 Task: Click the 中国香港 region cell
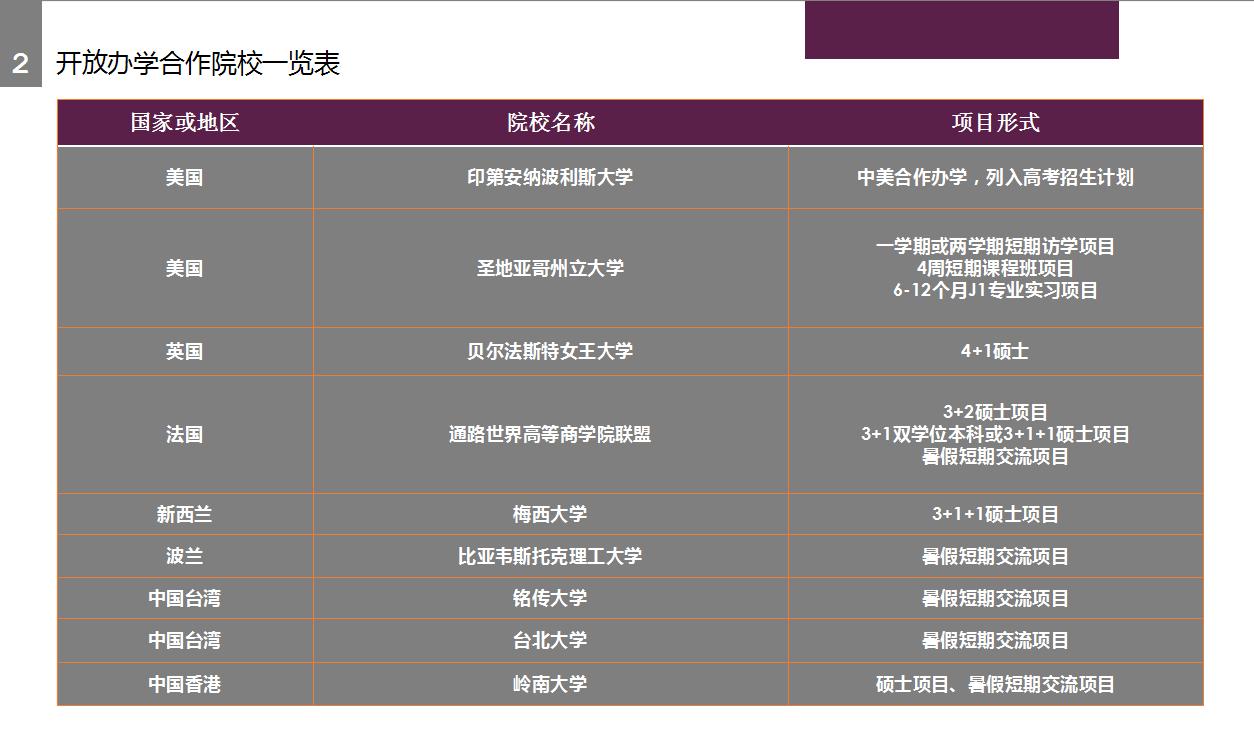coord(185,685)
